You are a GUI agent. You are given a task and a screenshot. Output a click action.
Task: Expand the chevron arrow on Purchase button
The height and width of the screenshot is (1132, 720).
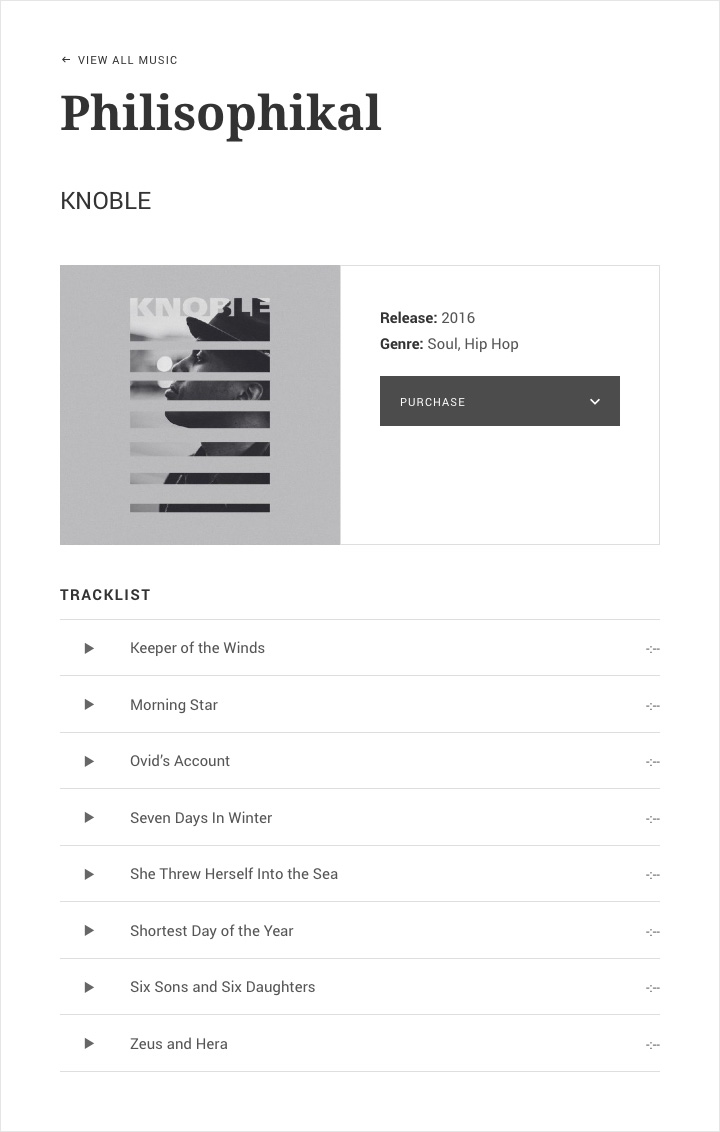coord(595,401)
